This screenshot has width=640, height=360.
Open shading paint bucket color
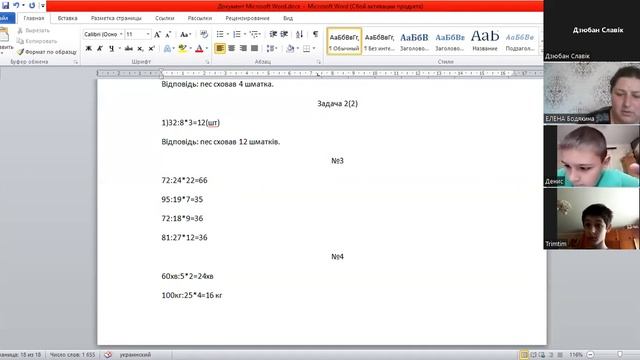click(290, 49)
